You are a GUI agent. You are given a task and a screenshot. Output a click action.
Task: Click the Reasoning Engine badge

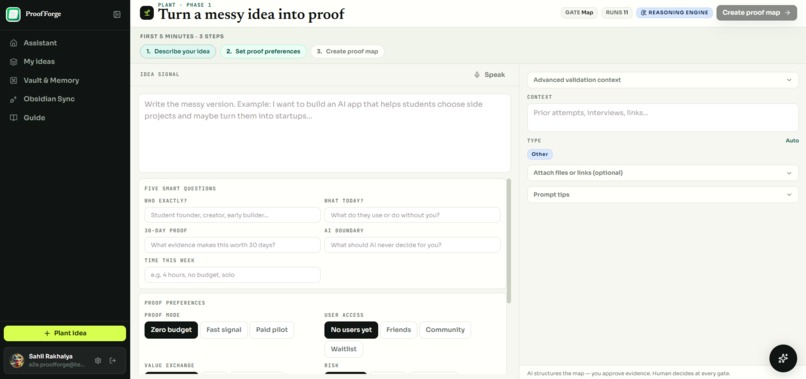(x=674, y=13)
